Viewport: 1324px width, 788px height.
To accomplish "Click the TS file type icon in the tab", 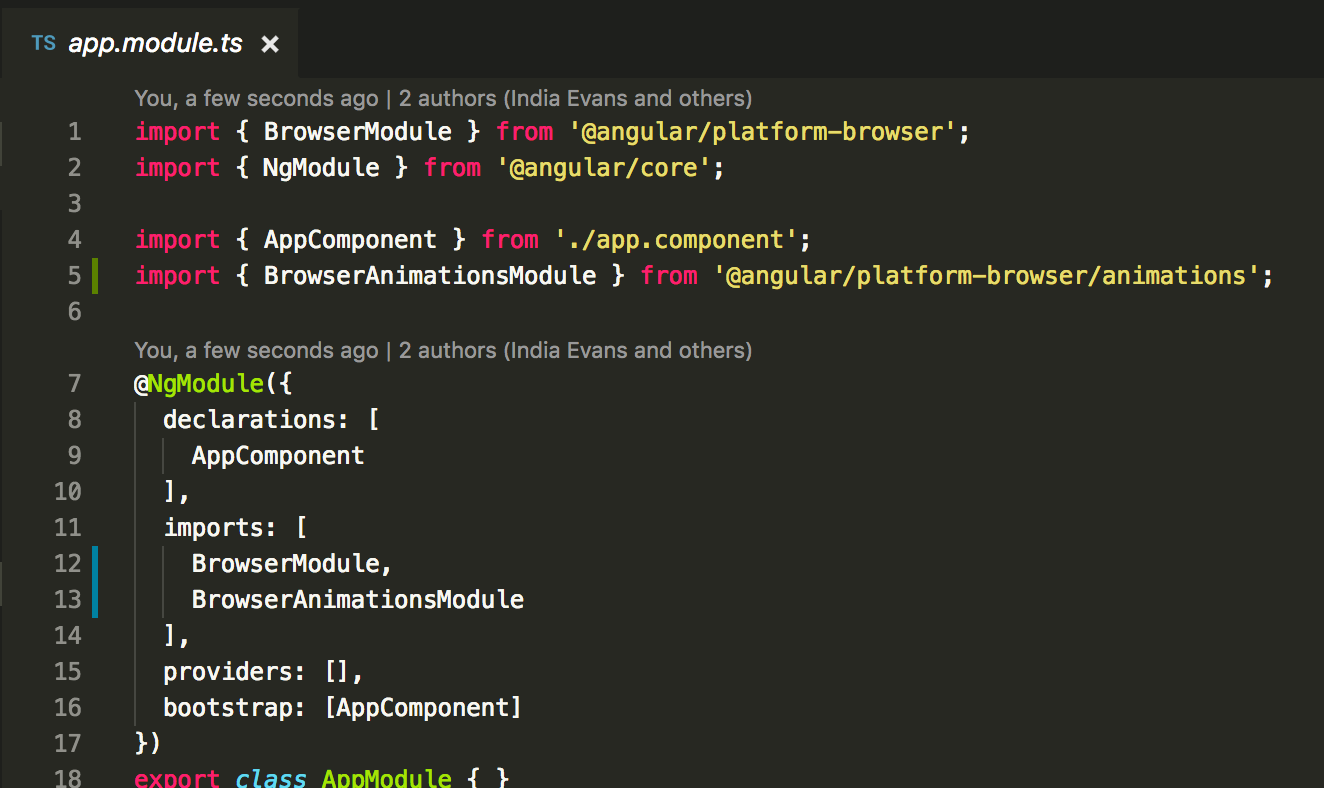I will (43, 43).
